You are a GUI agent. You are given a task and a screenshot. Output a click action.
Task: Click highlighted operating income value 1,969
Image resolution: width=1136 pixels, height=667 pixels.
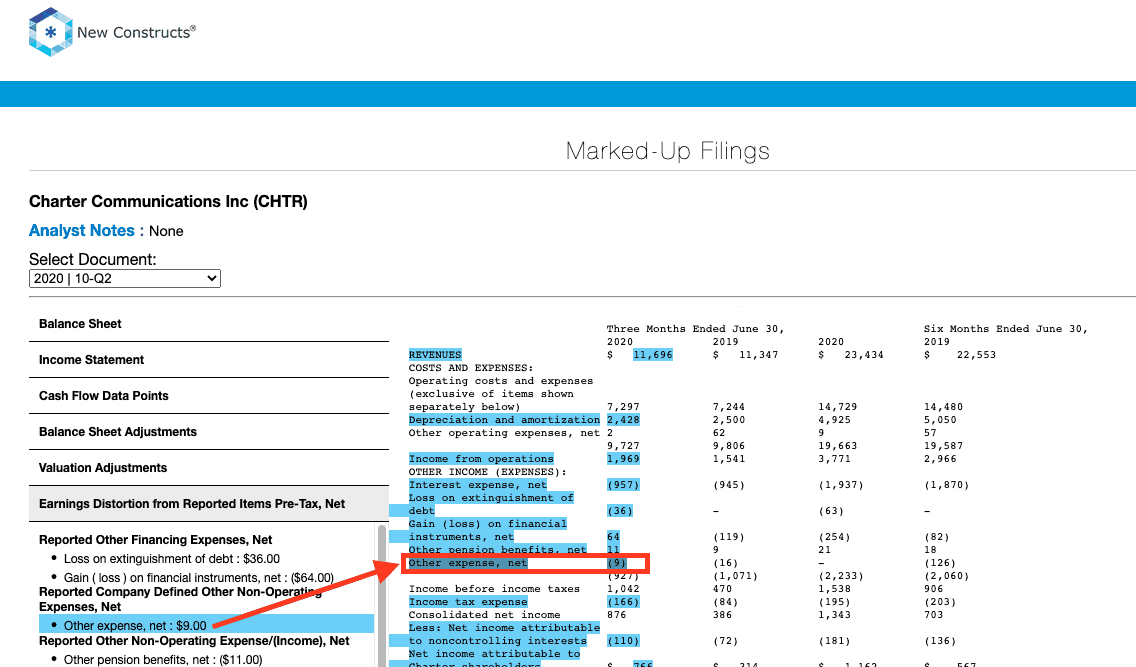(x=623, y=459)
